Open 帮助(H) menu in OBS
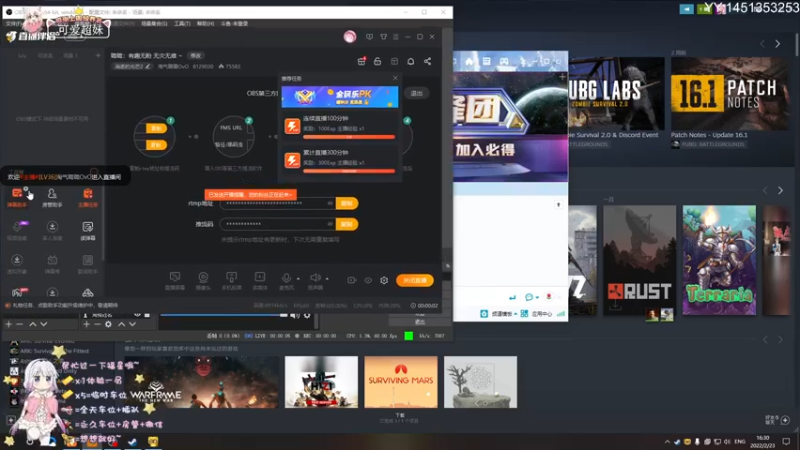Viewport: 800px width, 450px height. [205, 23]
